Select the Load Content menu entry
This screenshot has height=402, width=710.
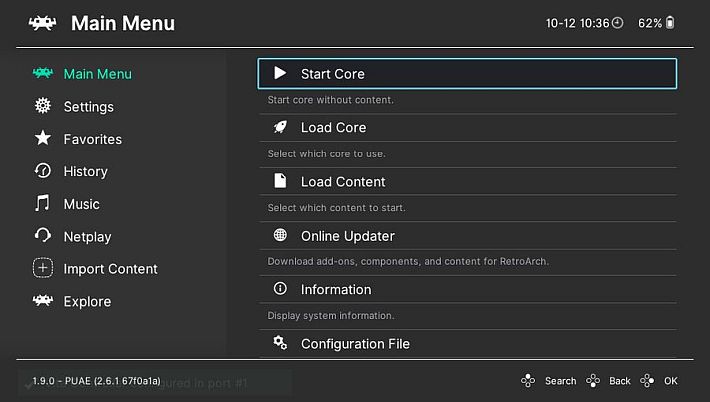pyautogui.click(x=468, y=182)
